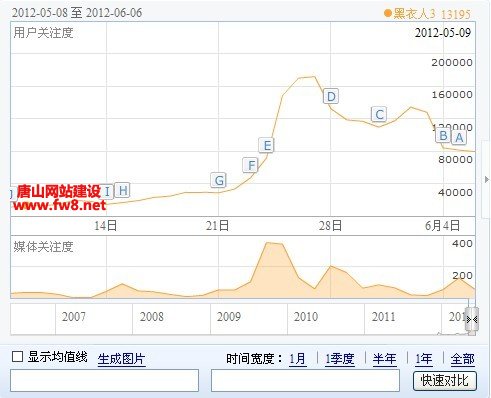Select news marker F on curve
The image size is (491, 398).
(x=251, y=165)
